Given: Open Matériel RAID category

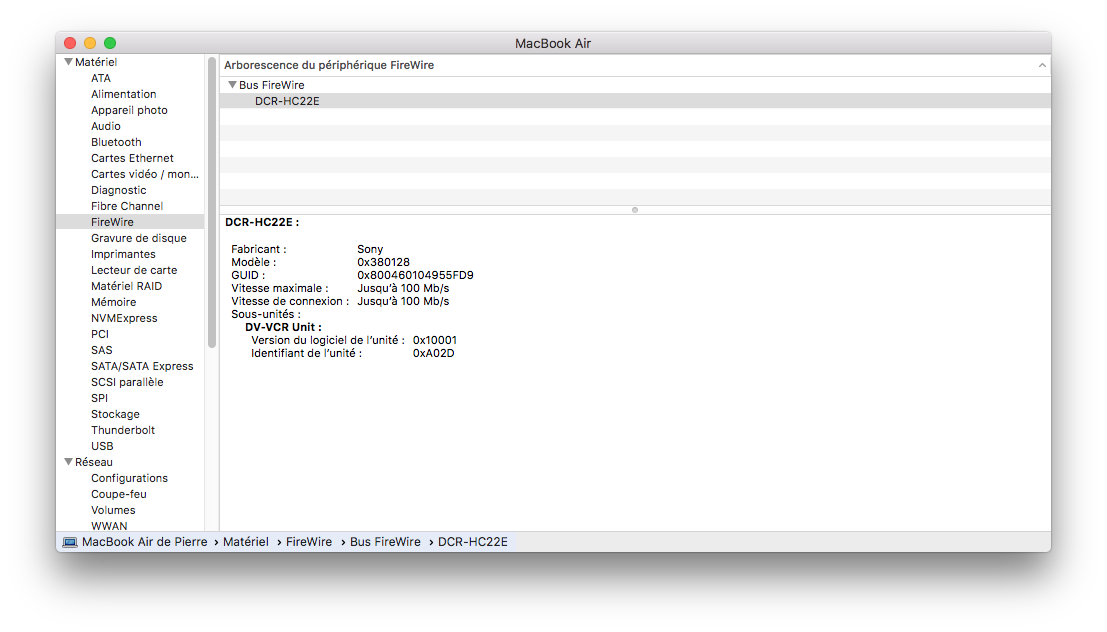Looking at the screenshot, I should coord(126,286).
